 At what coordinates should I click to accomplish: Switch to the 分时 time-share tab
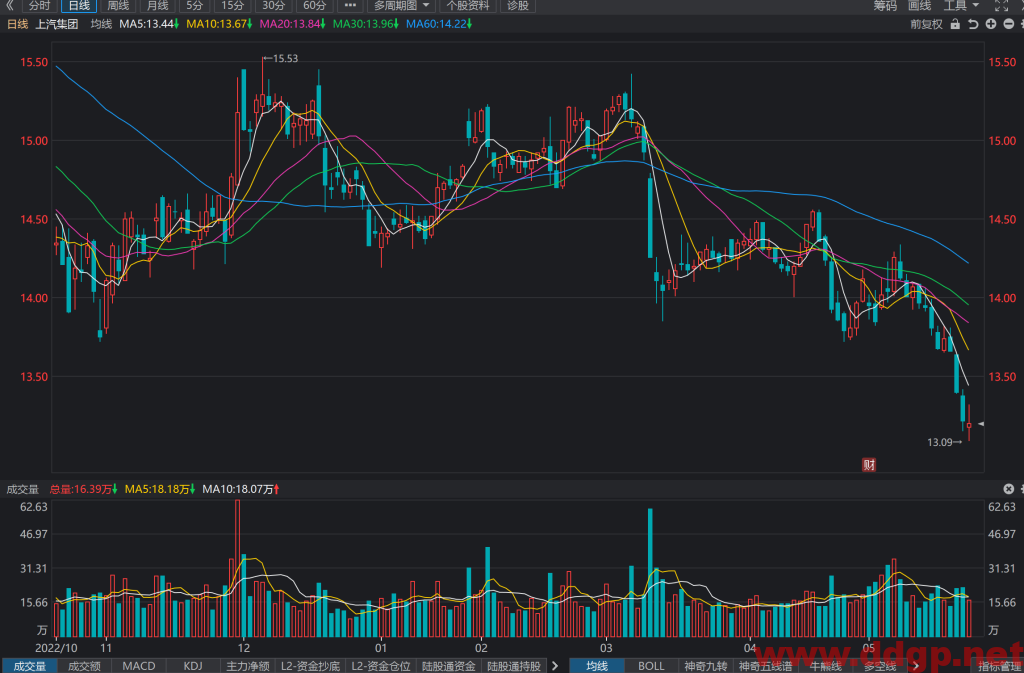[x=39, y=6]
